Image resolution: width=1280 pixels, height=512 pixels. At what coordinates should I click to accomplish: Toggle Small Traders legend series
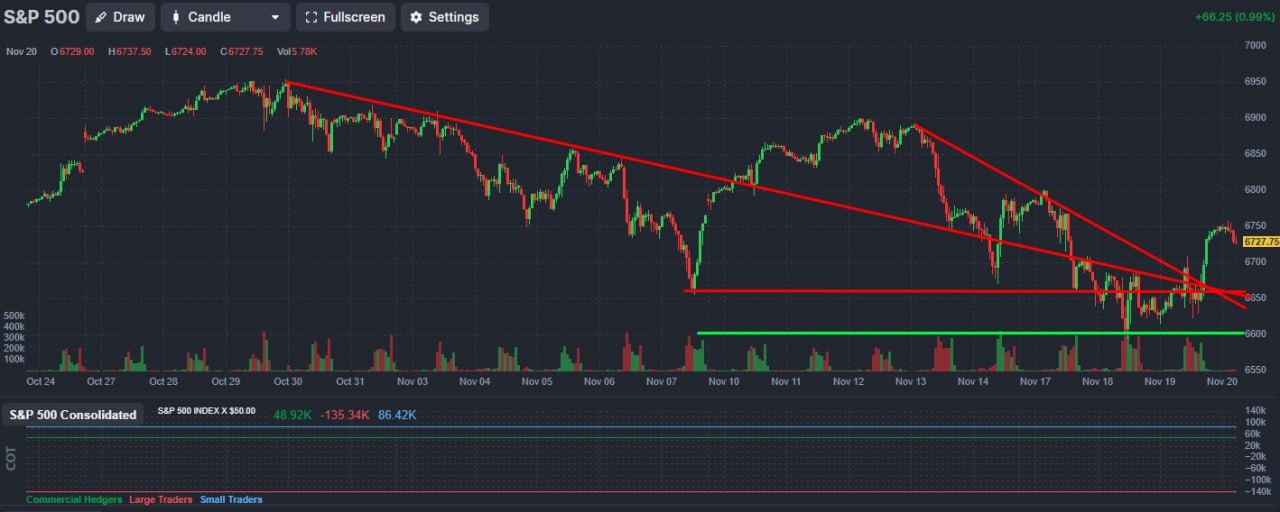tap(231, 499)
